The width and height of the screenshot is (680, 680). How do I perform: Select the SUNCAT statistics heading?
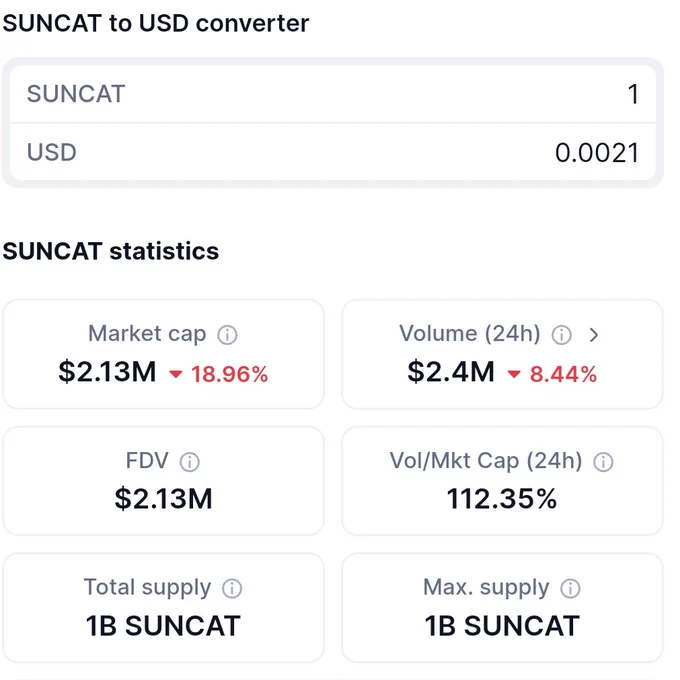click(111, 251)
